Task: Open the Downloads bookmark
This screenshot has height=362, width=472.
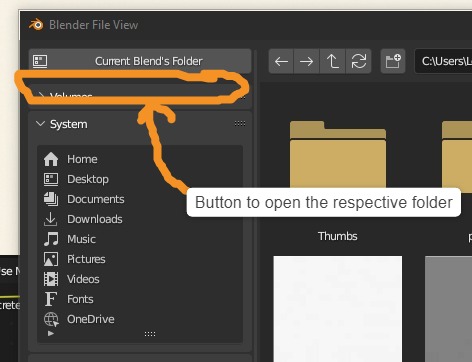Action: coord(140,219)
